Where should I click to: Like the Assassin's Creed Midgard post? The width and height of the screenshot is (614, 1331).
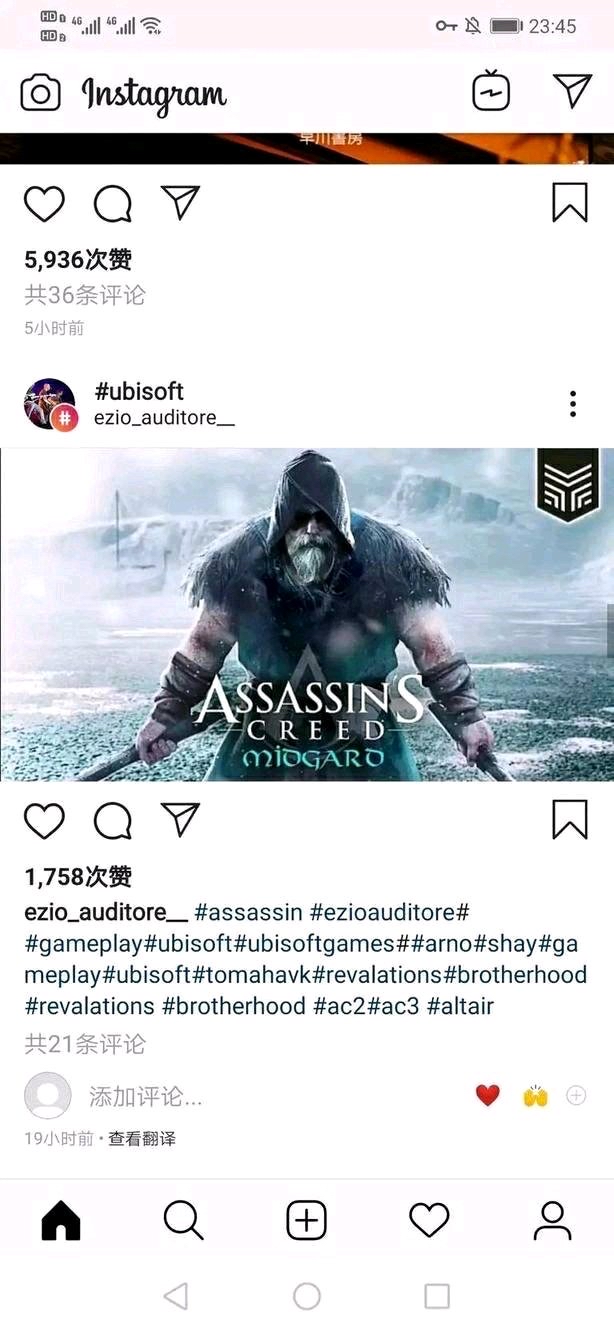[44, 821]
